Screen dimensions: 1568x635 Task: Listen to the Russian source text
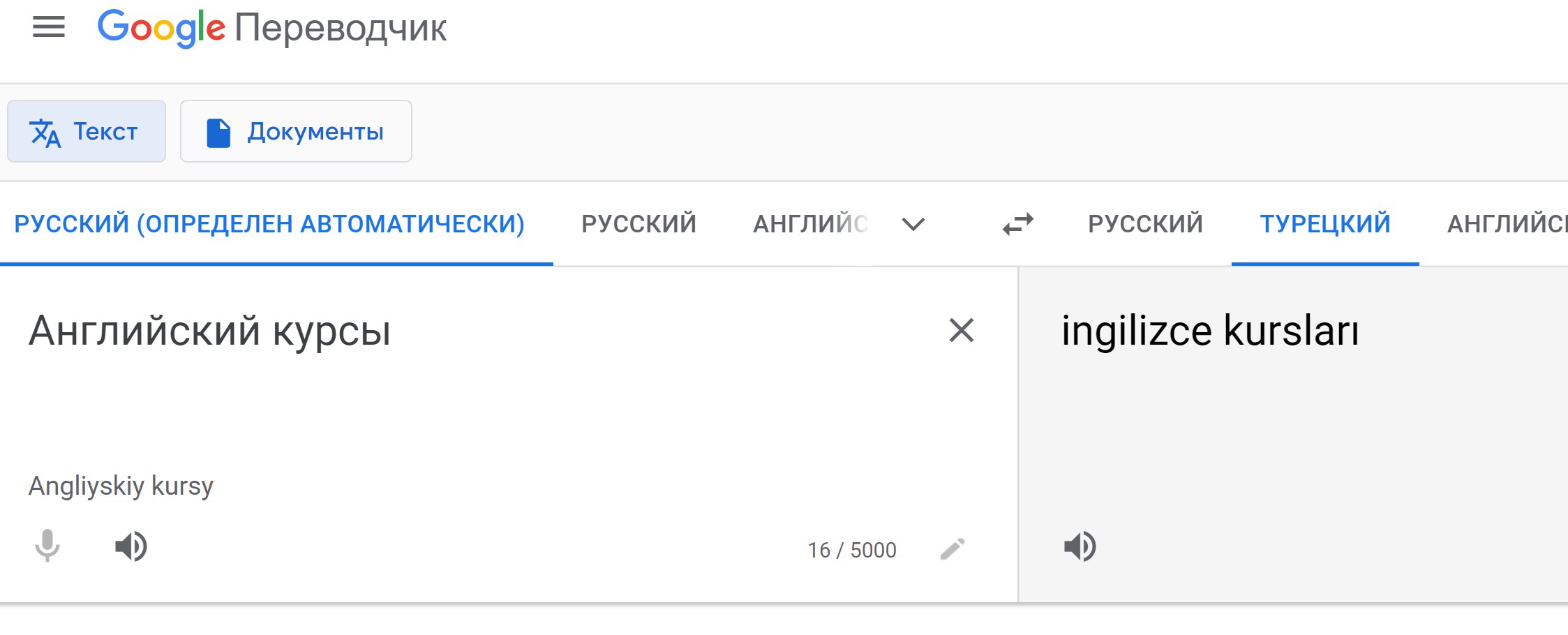point(131,546)
